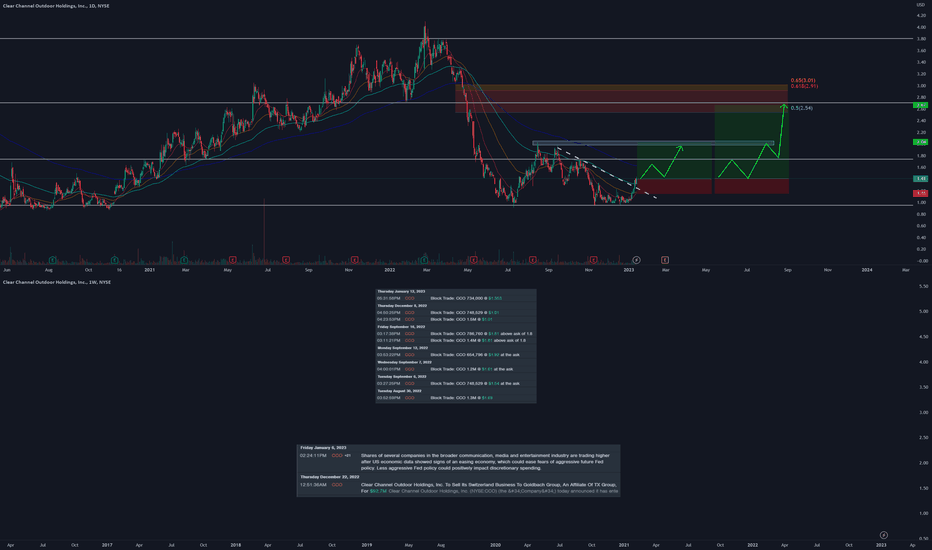The image size is (932, 550).
Task: Click the Friday January 6, 2023 news headline
Action: [485, 462]
